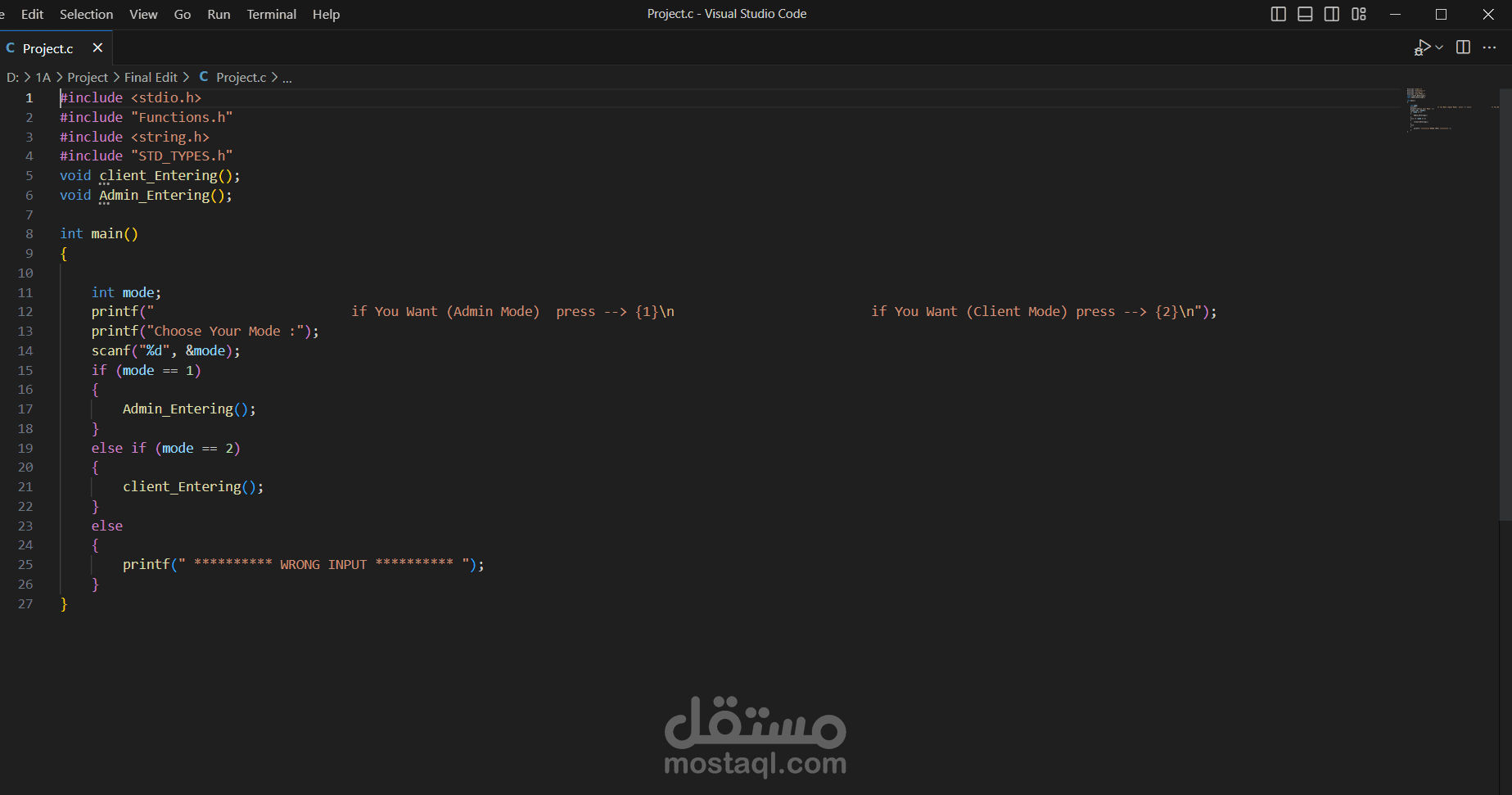Image resolution: width=1512 pixels, height=795 pixels.
Task: Minimize the VS Code window
Action: (x=1395, y=14)
